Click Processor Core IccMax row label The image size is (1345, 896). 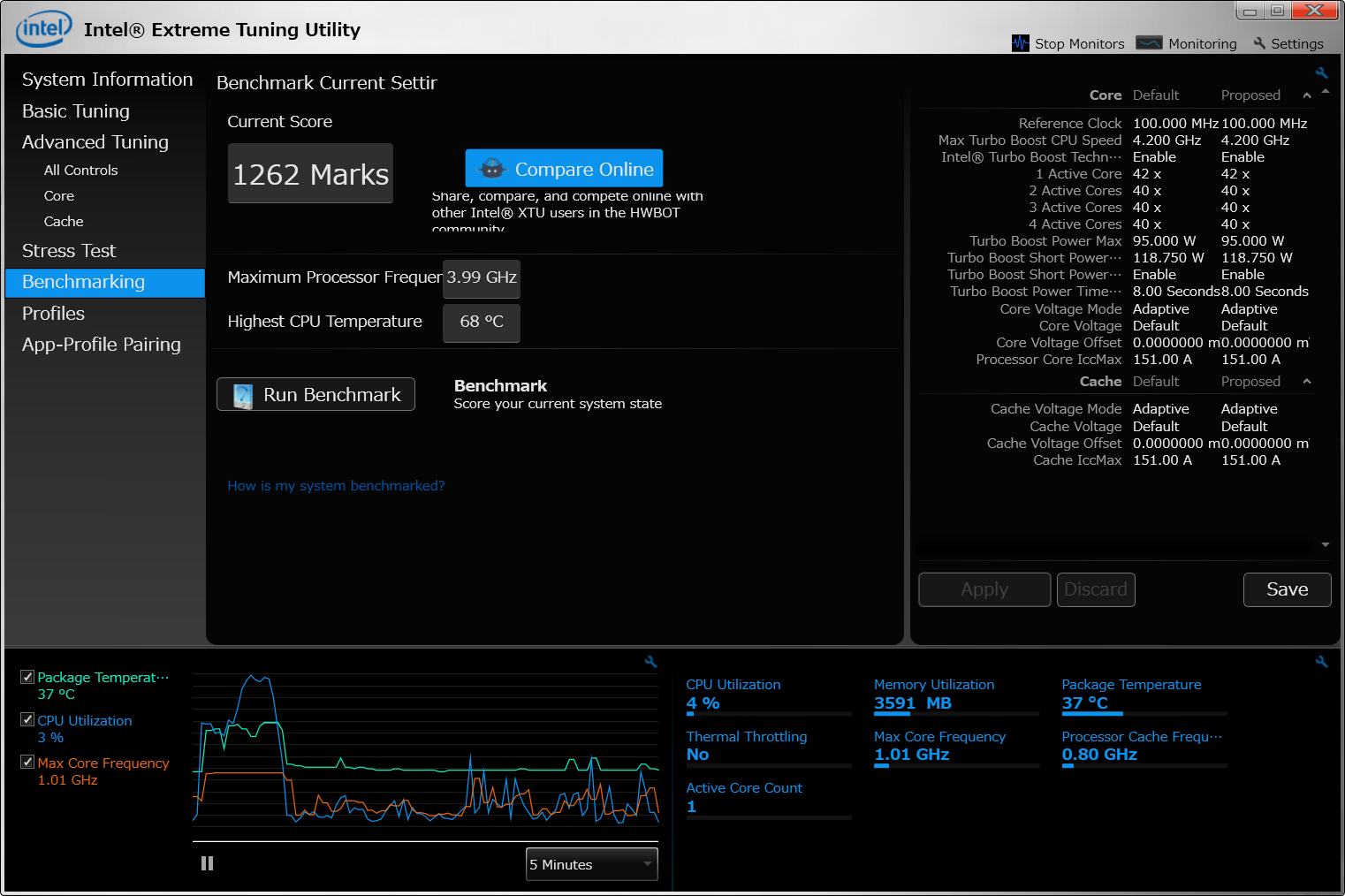coord(1049,360)
